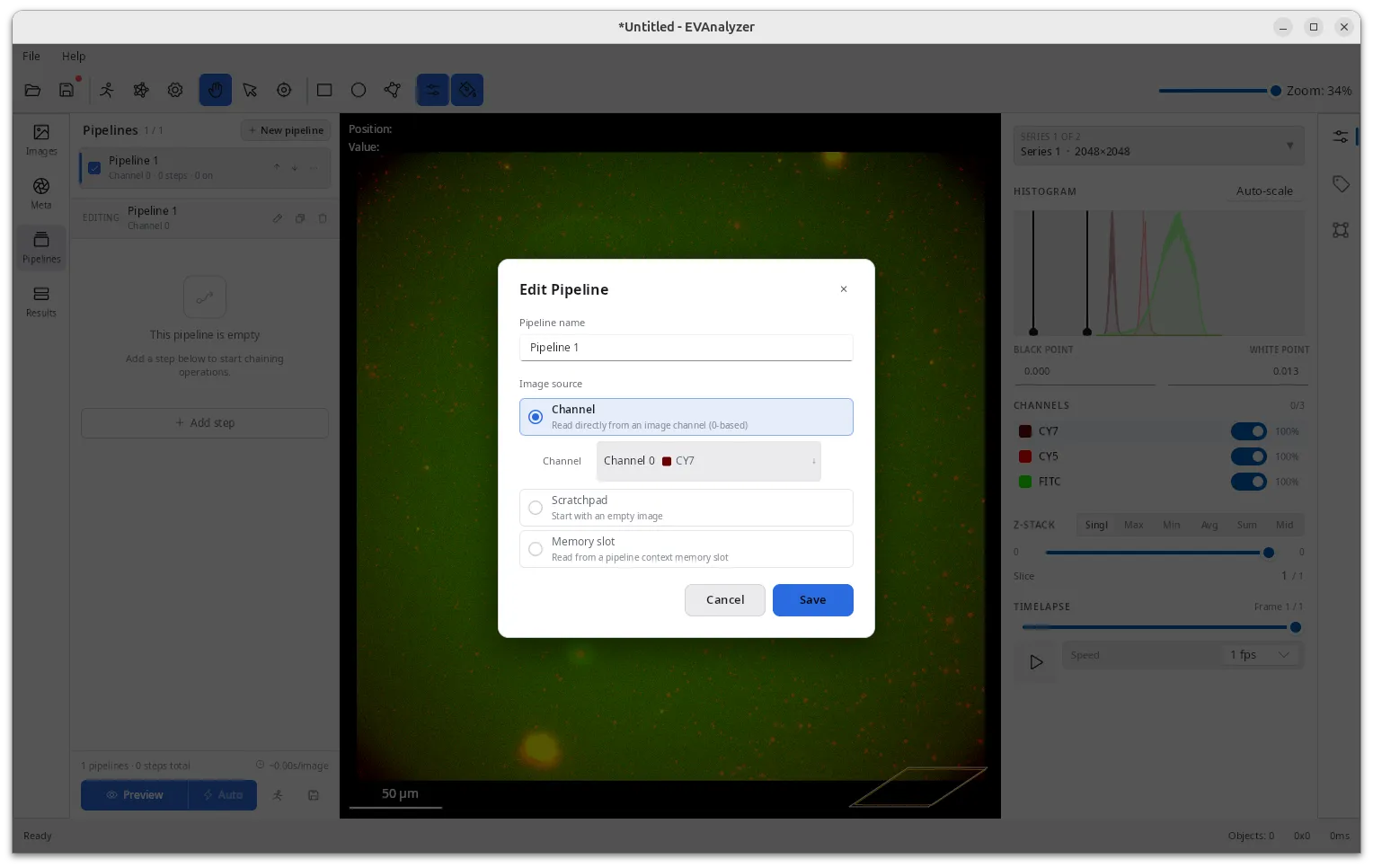This screenshot has width=1373, height=868.
Task: Select the Memory slot image source option
Action: [x=686, y=549]
